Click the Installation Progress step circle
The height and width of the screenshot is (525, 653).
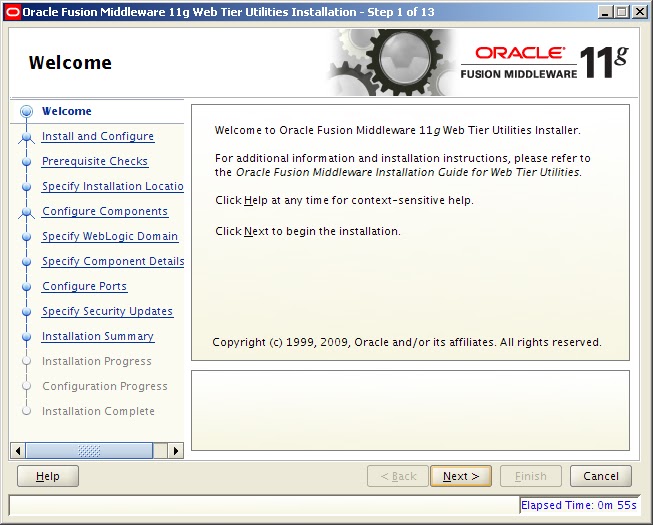pos(27,361)
